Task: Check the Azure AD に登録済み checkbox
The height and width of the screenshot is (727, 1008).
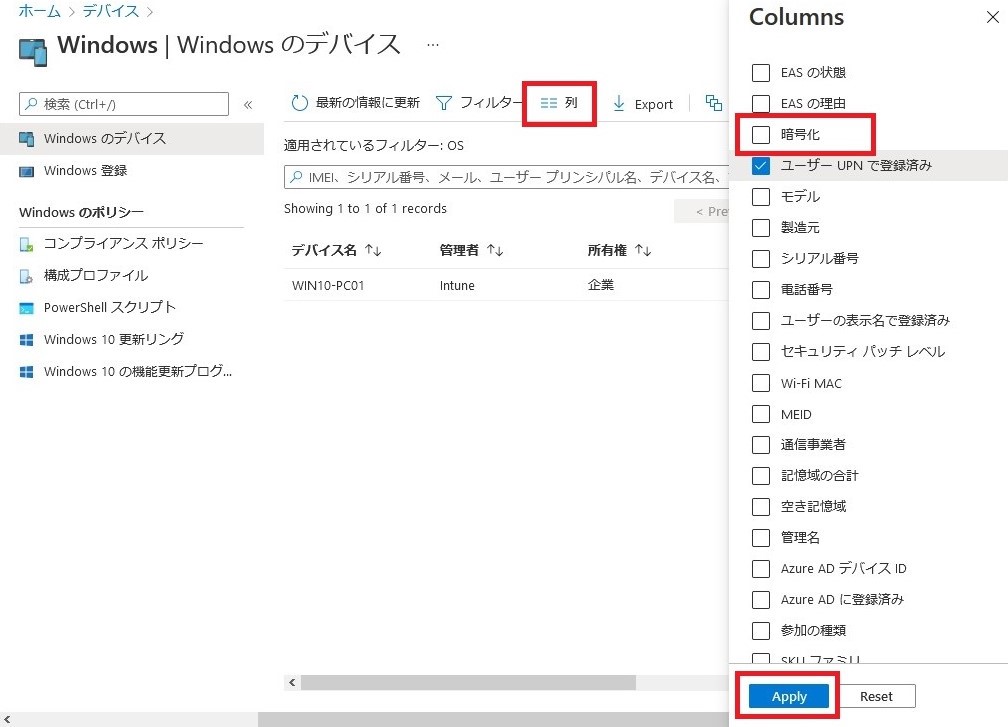Action: point(760,600)
